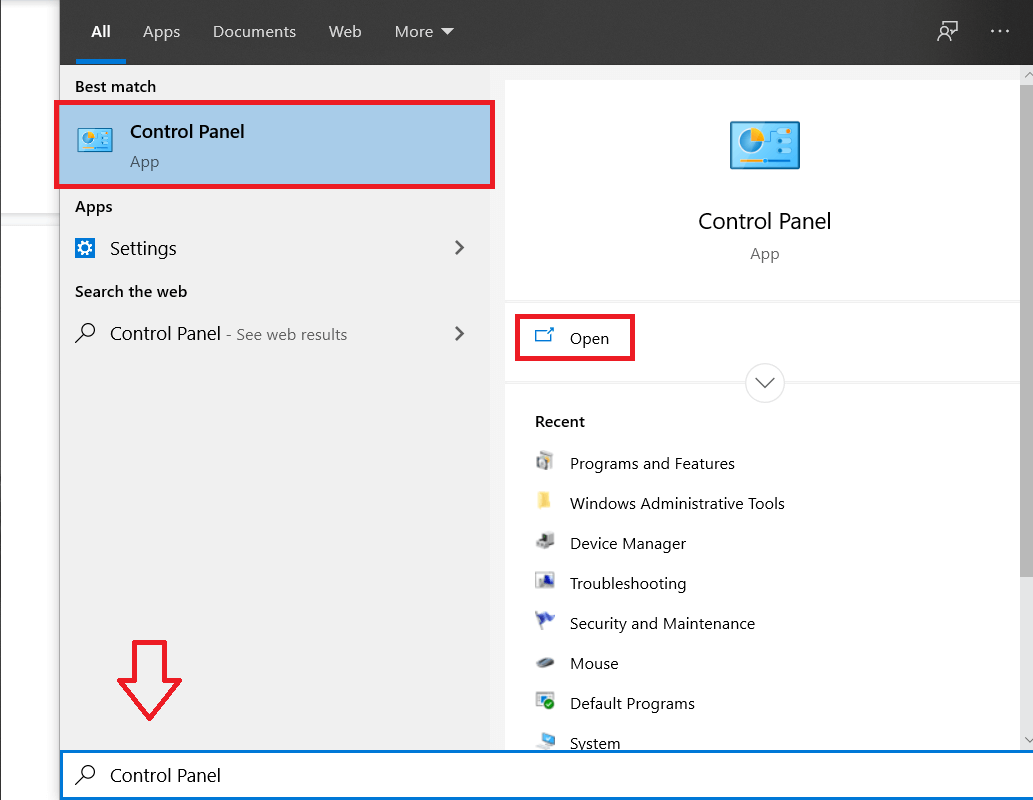The width and height of the screenshot is (1033, 800).
Task: Open the ellipsis options menu
Action: coord(1000,31)
